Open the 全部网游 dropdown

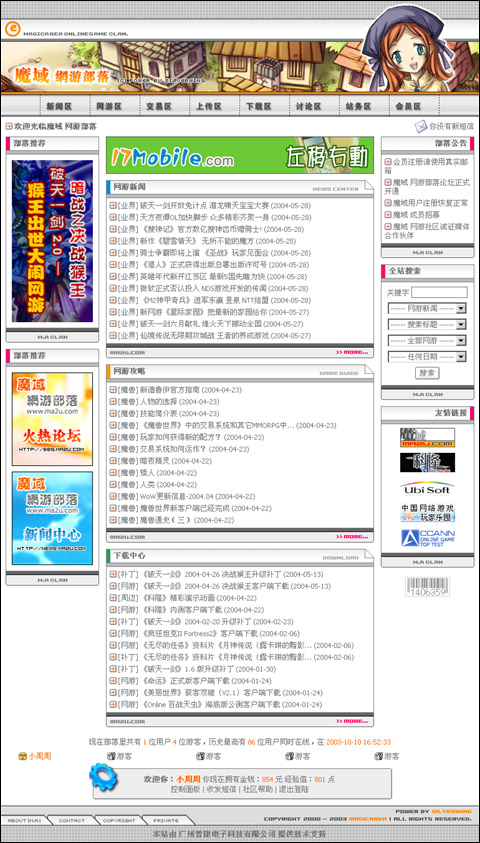click(427, 341)
